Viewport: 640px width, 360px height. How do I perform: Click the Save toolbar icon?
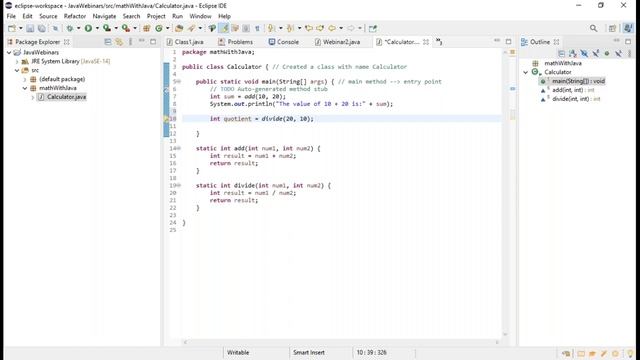[30, 28]
